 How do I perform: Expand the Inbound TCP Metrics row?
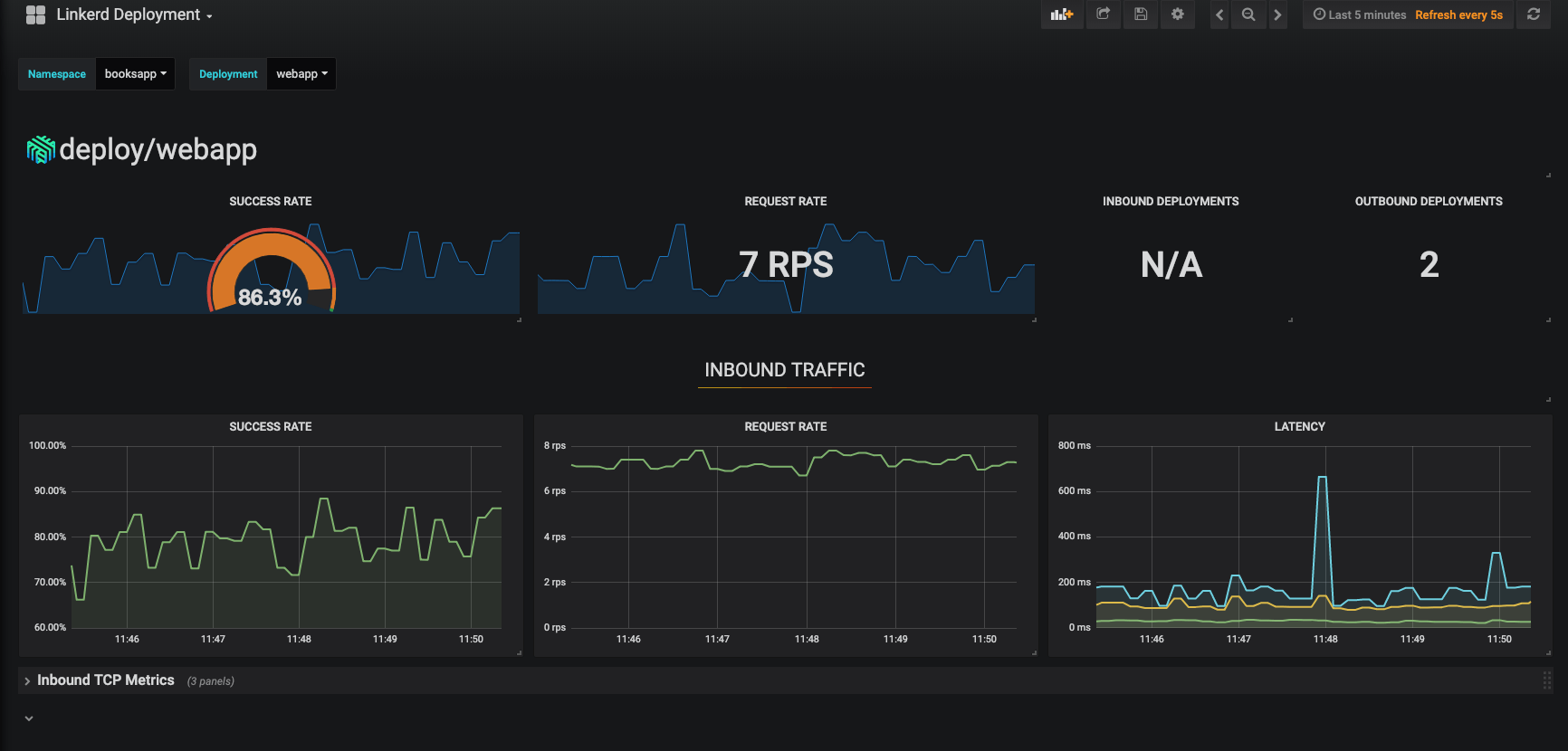(105, 680)
